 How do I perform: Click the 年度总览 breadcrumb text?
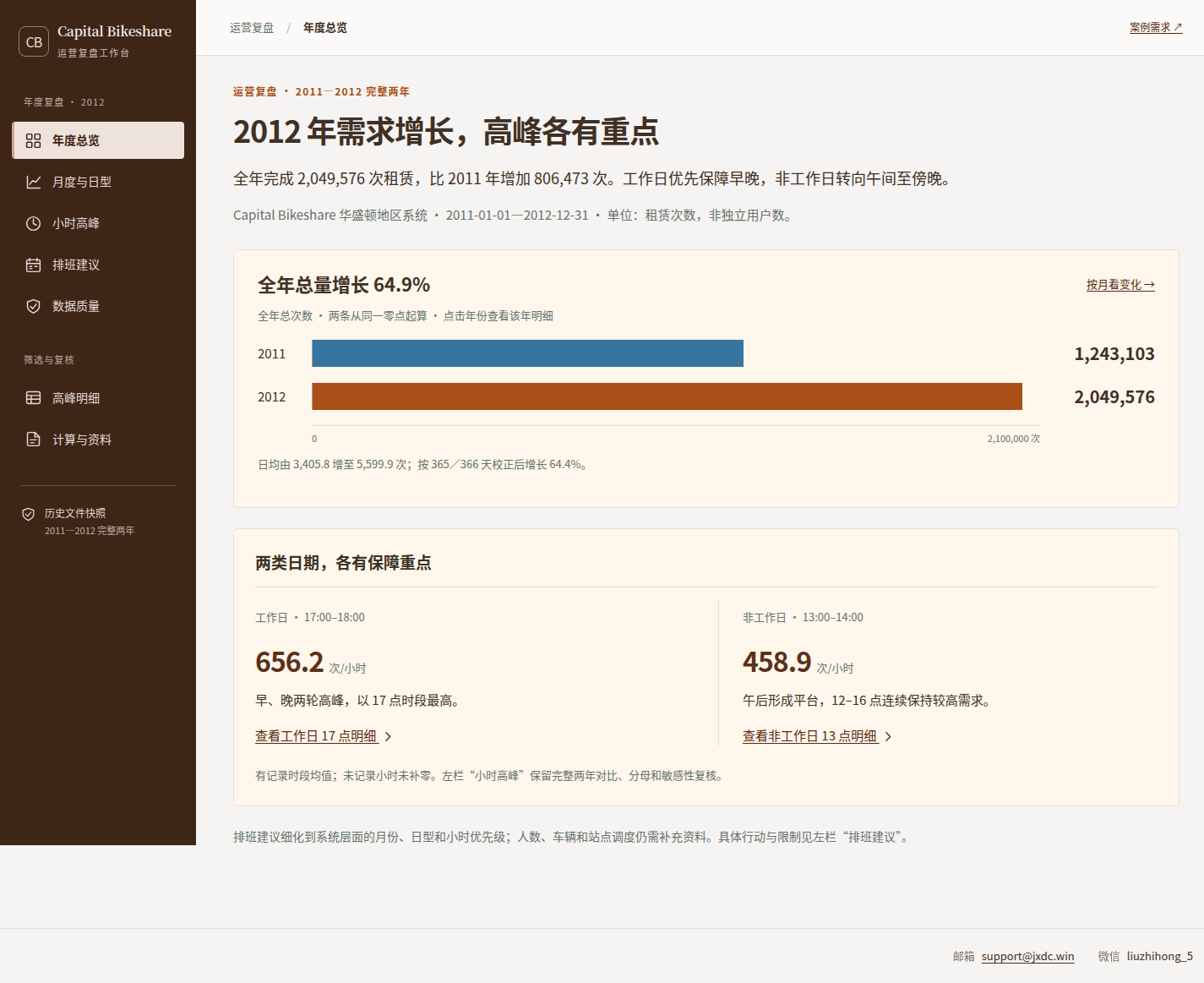(x=325, y=28)
